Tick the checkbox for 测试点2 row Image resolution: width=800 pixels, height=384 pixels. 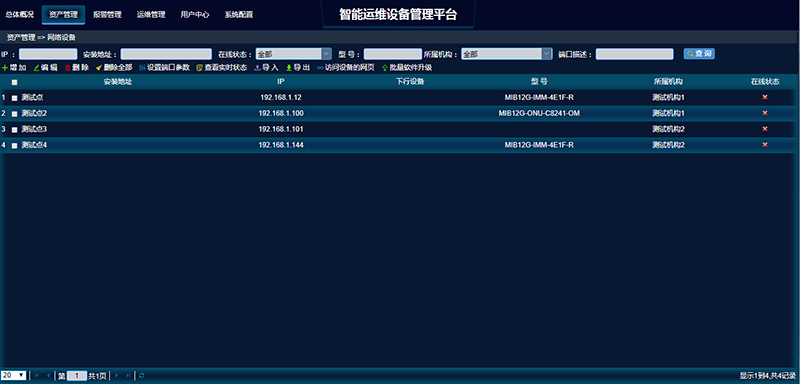click(14, 114)
